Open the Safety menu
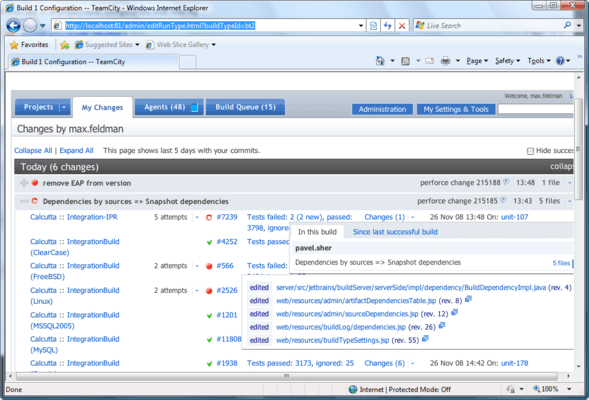This screenshot has width=589, height=400. tap(507, 61)
